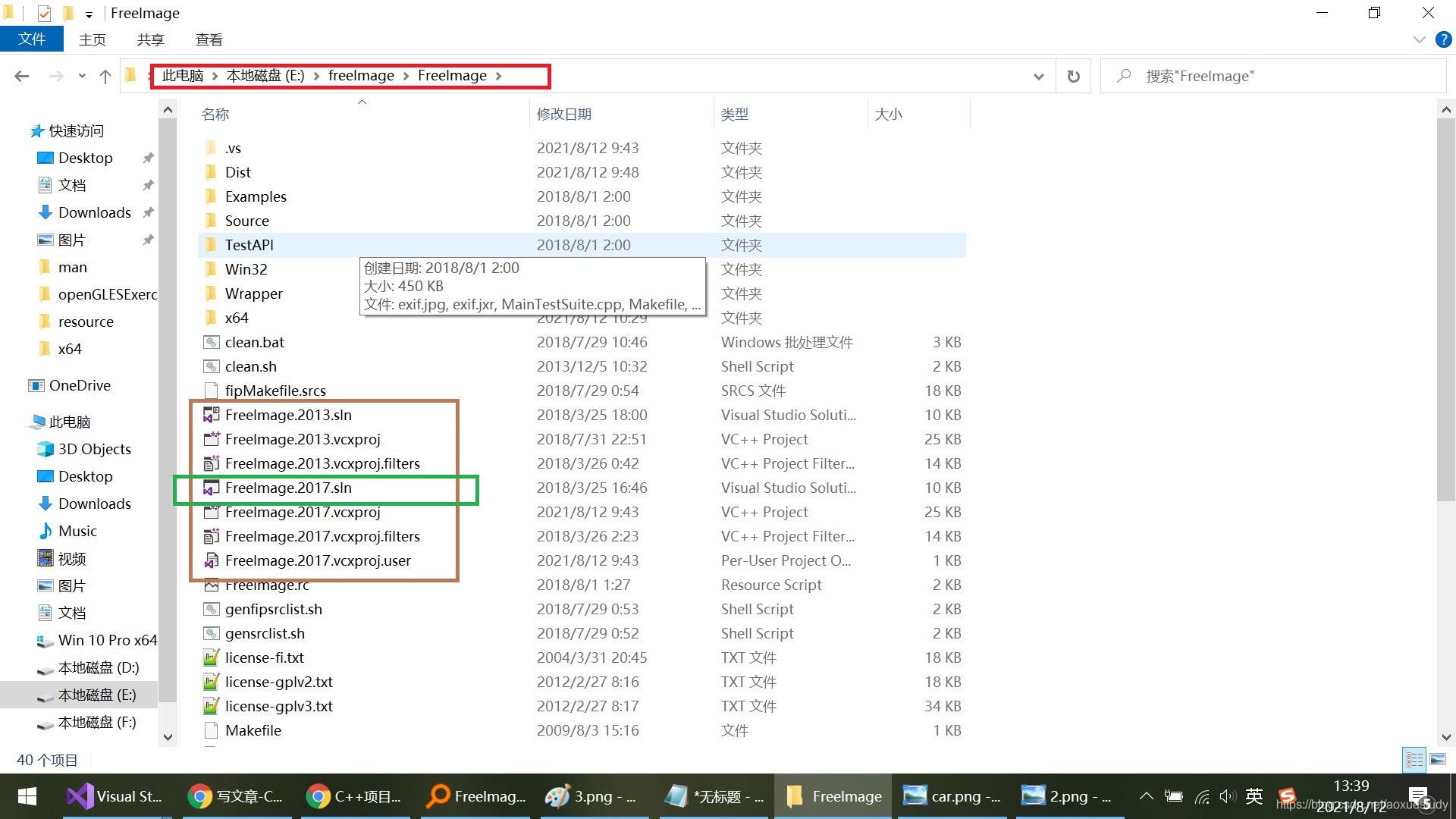Select license-gplv3.txt file name

(278, 706)
